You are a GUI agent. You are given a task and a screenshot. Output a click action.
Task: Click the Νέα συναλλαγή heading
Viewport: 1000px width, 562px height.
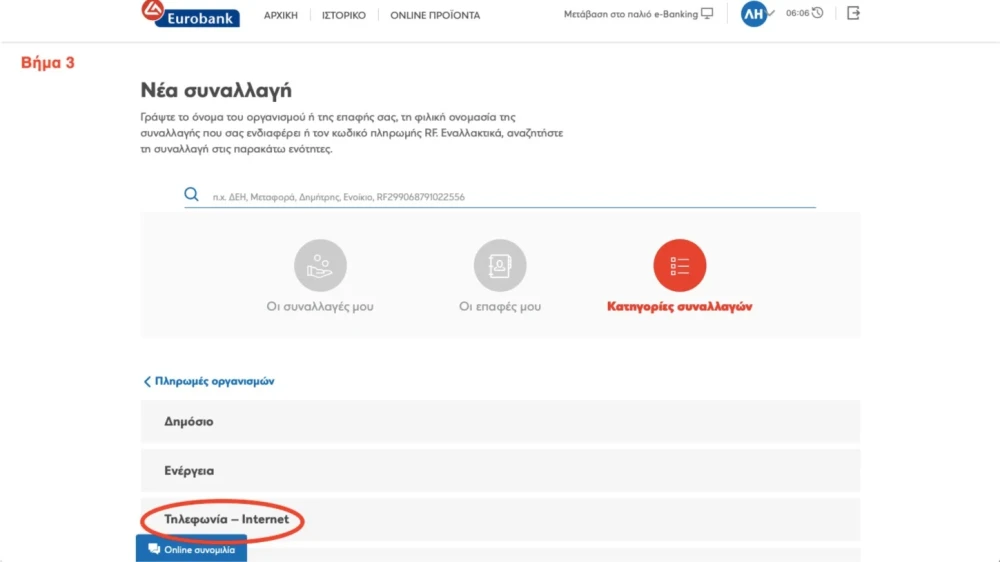(x=216, y=91)
